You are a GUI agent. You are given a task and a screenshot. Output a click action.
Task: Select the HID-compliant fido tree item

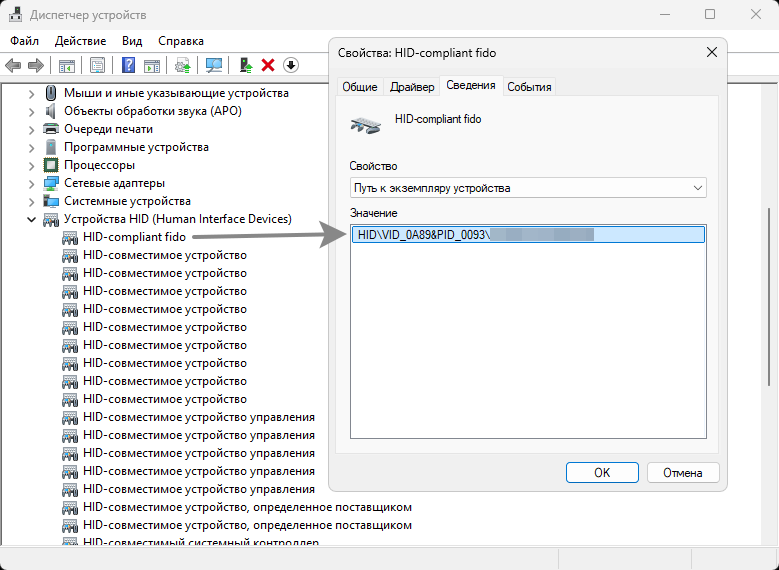pyautogui.click(x=134, y=237)
